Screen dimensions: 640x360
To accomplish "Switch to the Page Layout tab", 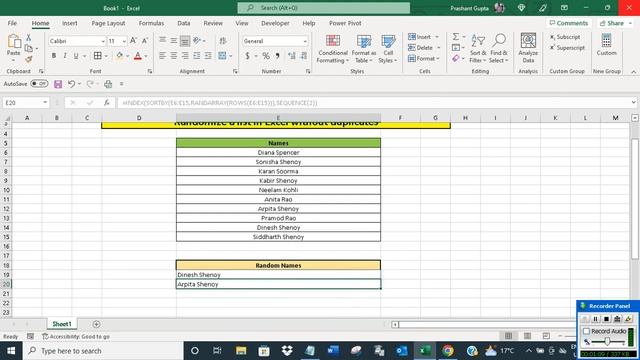I will [x=108, y=23].
